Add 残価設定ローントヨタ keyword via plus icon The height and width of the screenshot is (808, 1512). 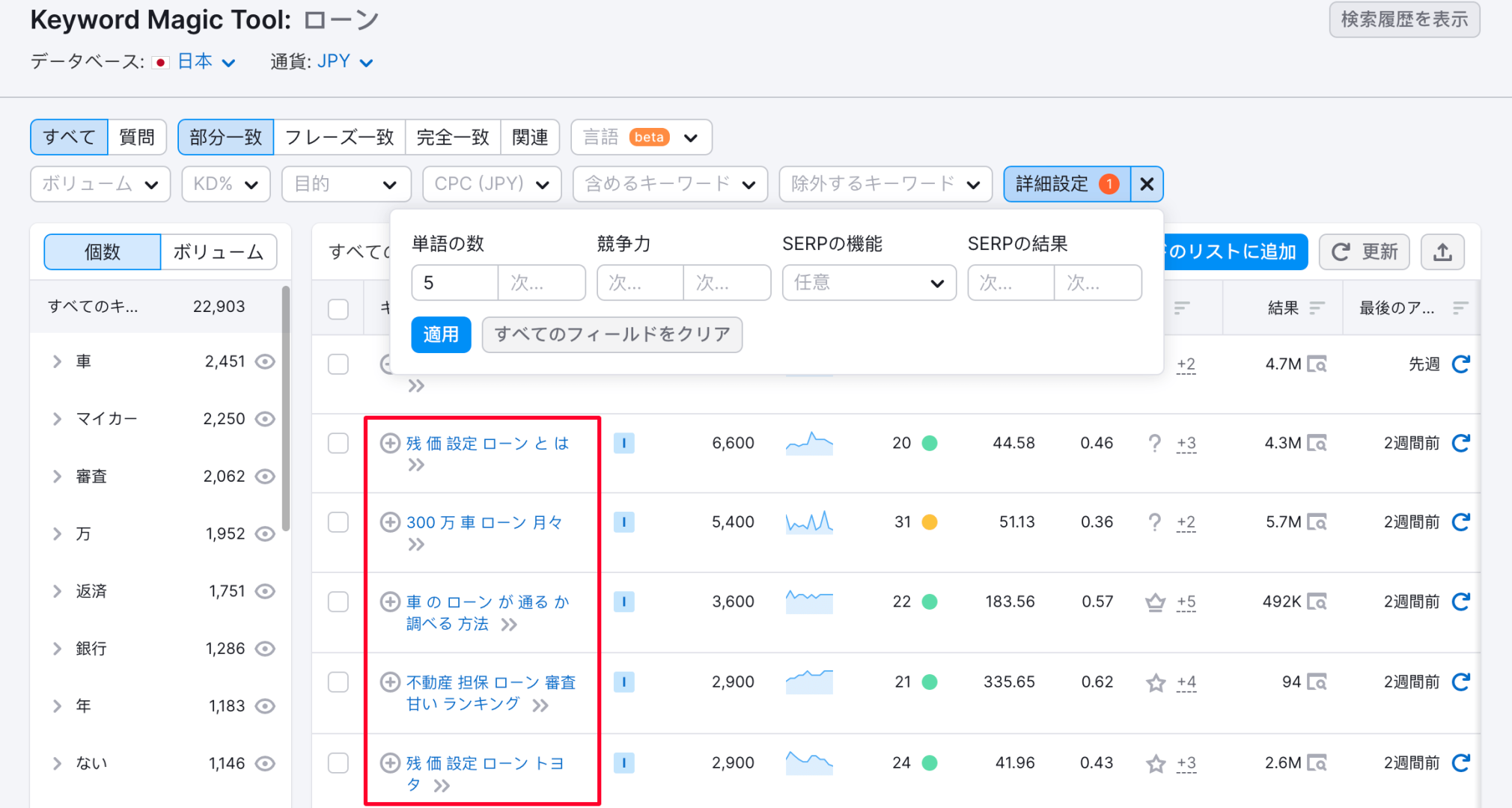pos(389,762)
